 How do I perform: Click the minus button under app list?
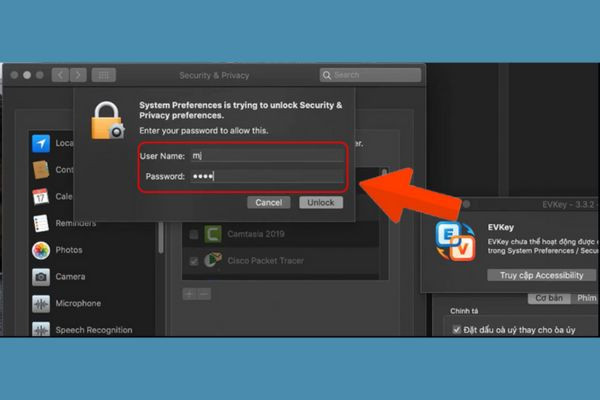204,294
